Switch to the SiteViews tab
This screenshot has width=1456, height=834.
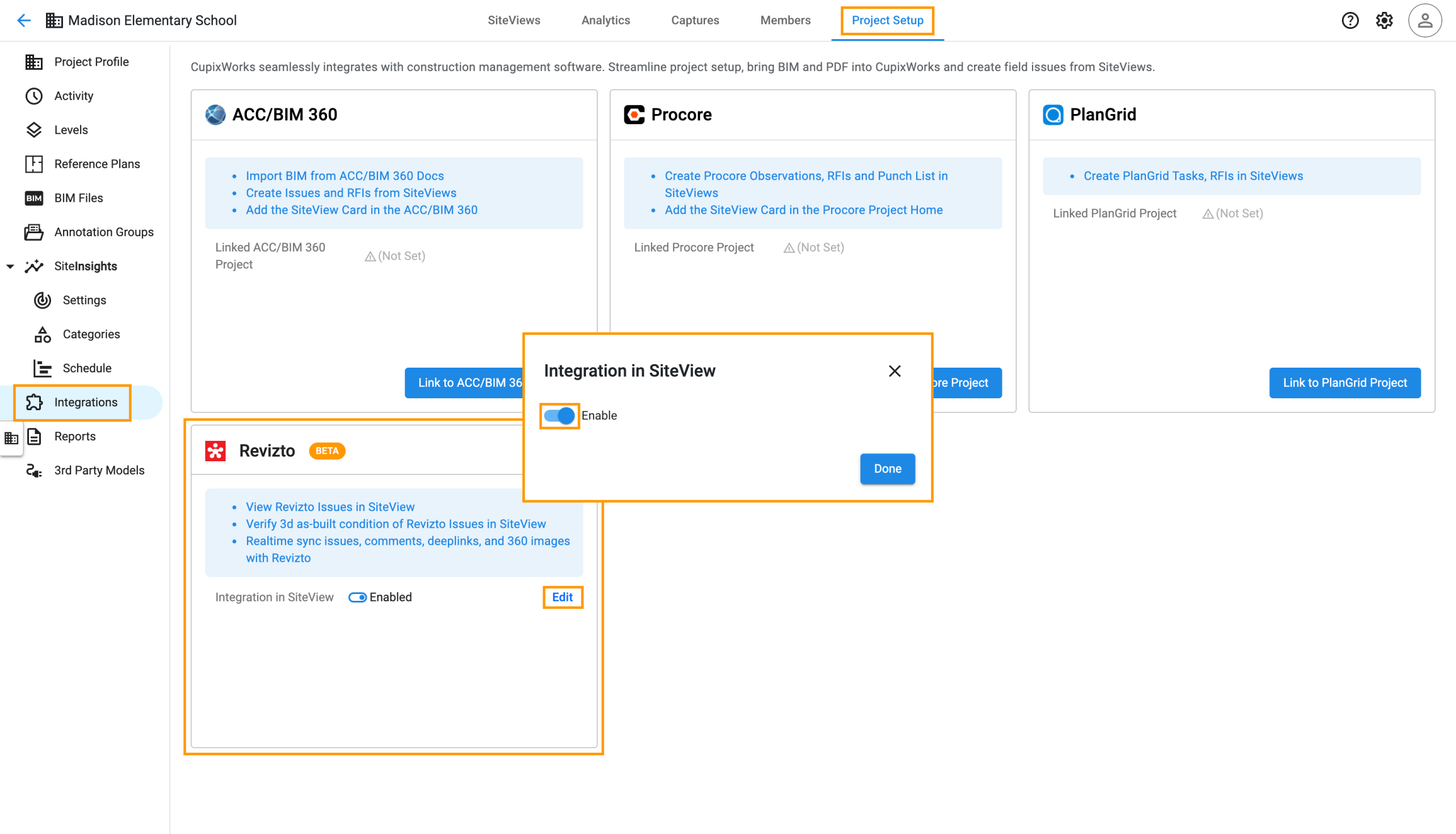tap(513, 20)
